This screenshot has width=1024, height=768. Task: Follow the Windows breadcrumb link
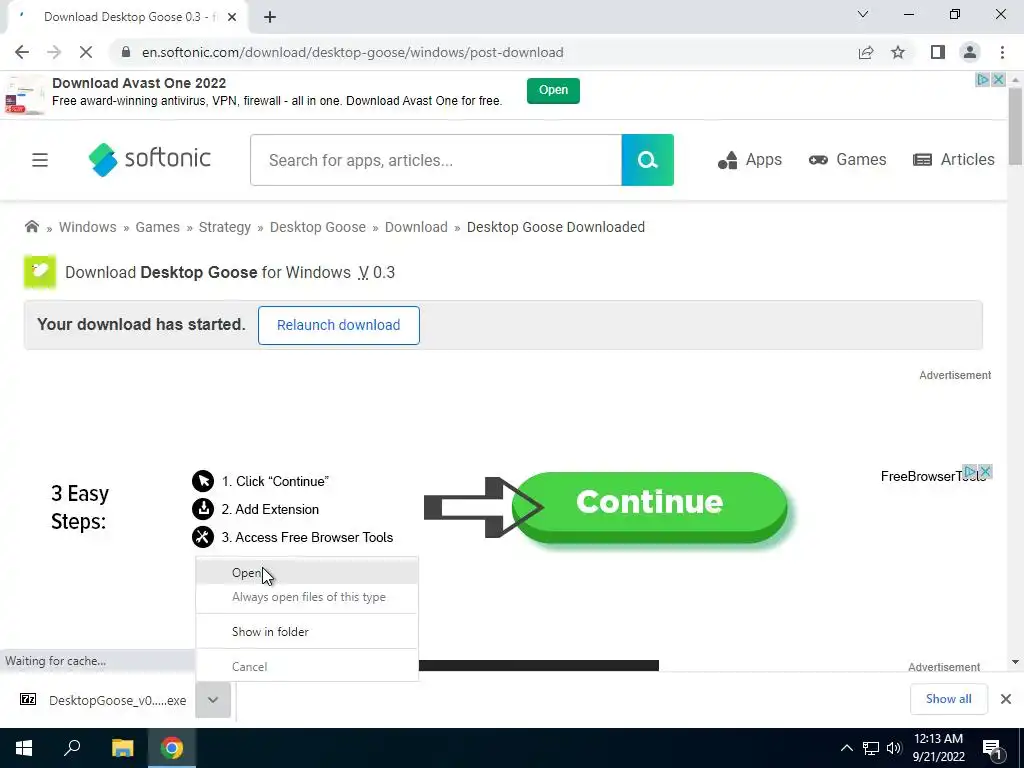88,227
